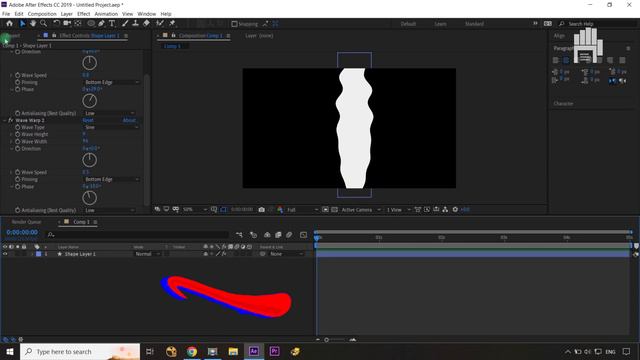Toggle Wave Height stopwatch in Wave Warp 2
This screenshot has width=640, height=360.
pyautogui.click(x=18, y=134)
